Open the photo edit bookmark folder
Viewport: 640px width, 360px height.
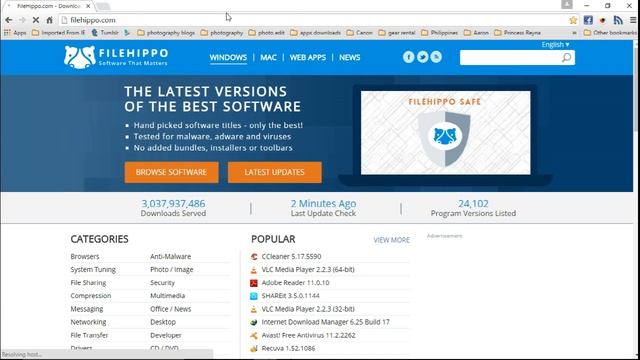267,33
